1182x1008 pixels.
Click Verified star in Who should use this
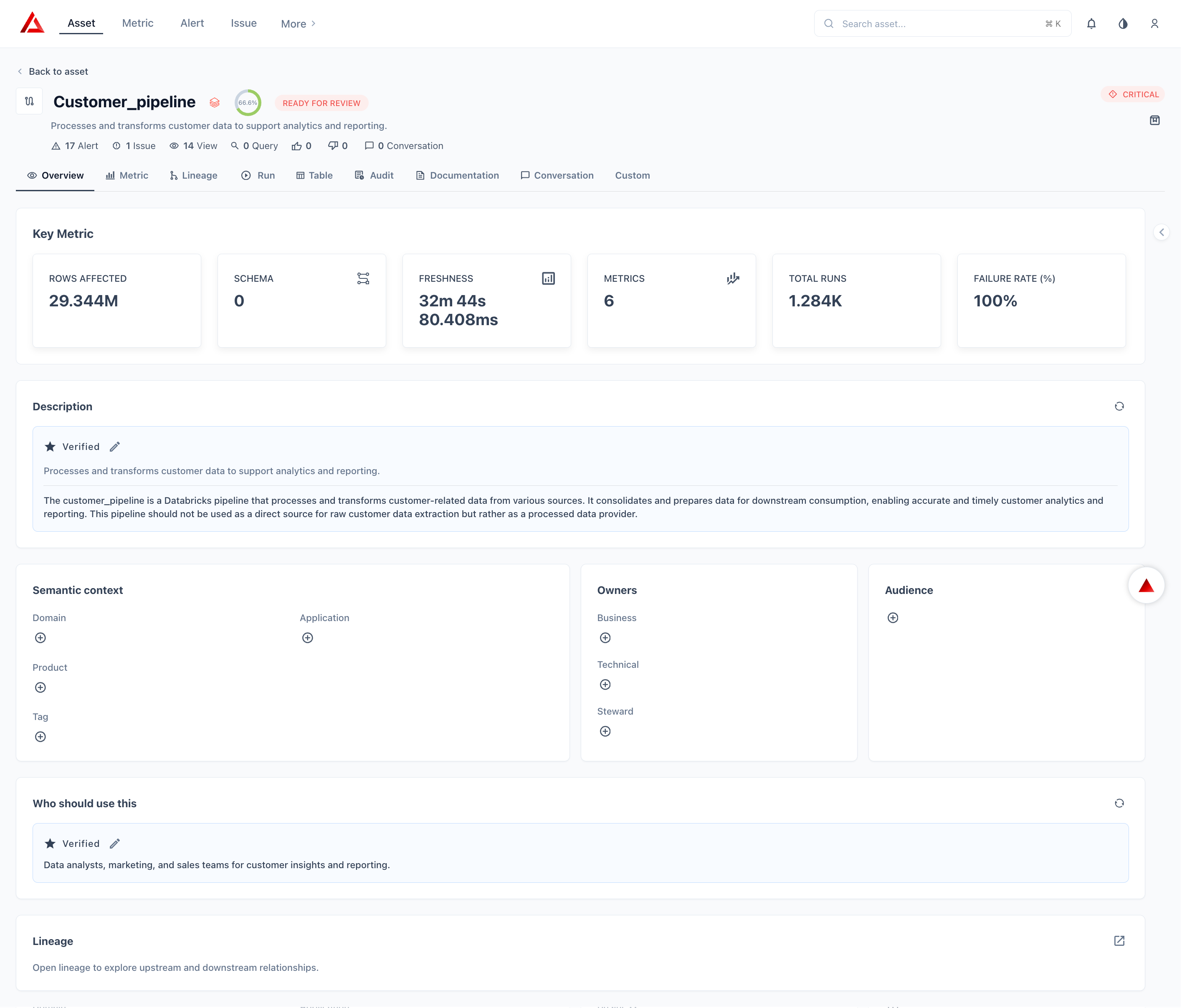(x=50, y=844)
